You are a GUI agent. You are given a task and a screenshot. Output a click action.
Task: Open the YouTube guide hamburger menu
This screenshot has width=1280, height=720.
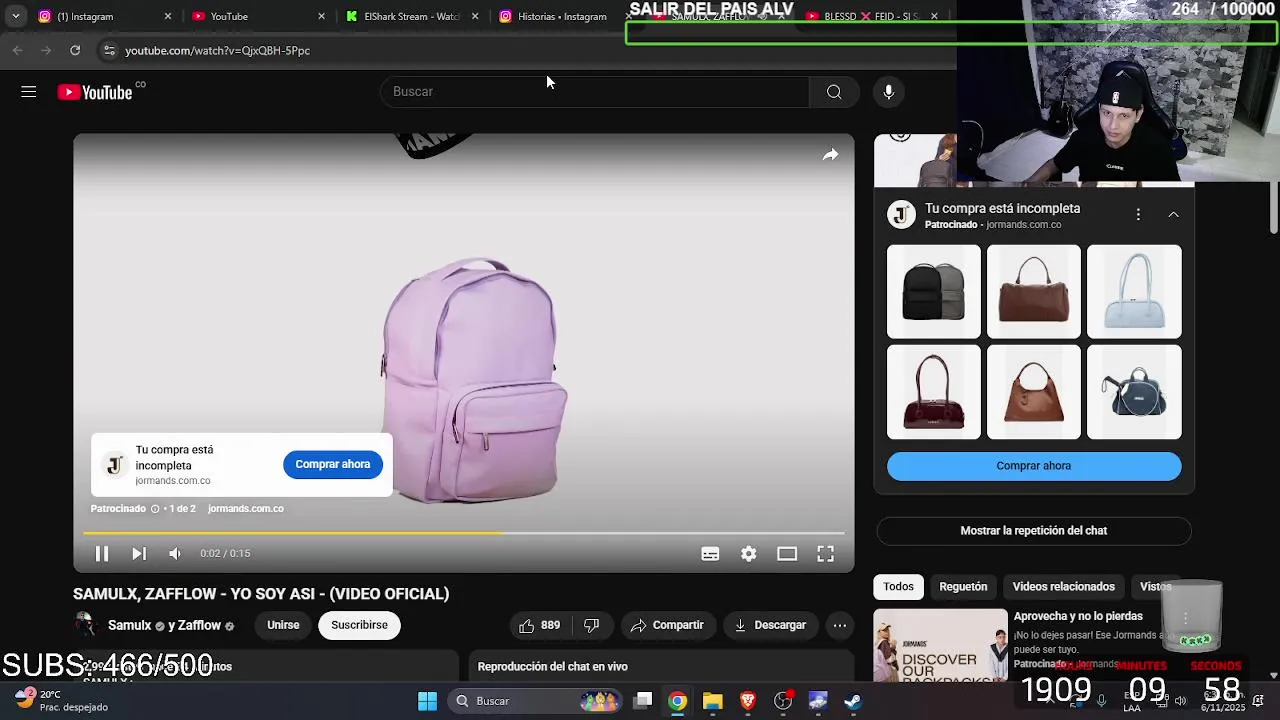(28, 92)
